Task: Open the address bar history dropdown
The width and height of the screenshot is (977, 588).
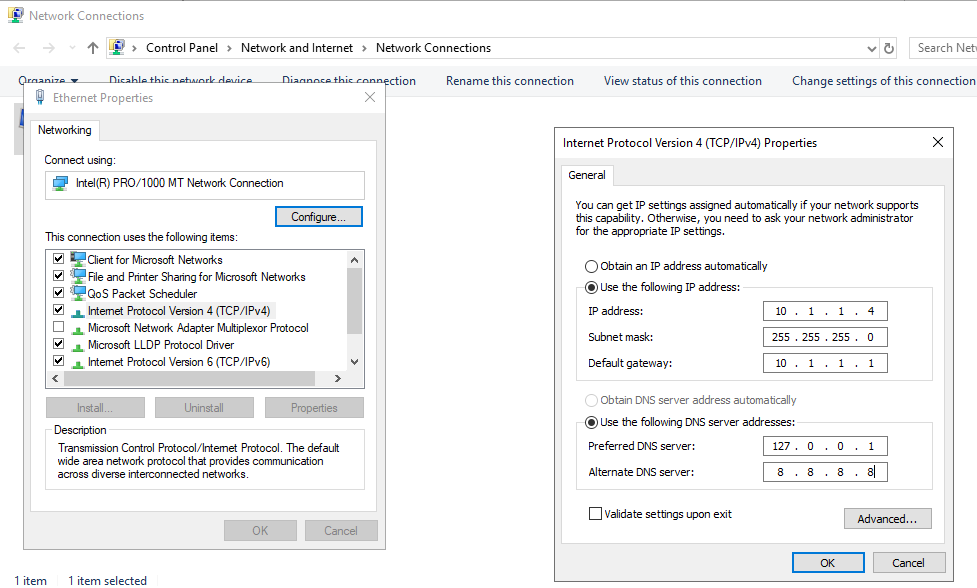Action: tap(872, 48)
